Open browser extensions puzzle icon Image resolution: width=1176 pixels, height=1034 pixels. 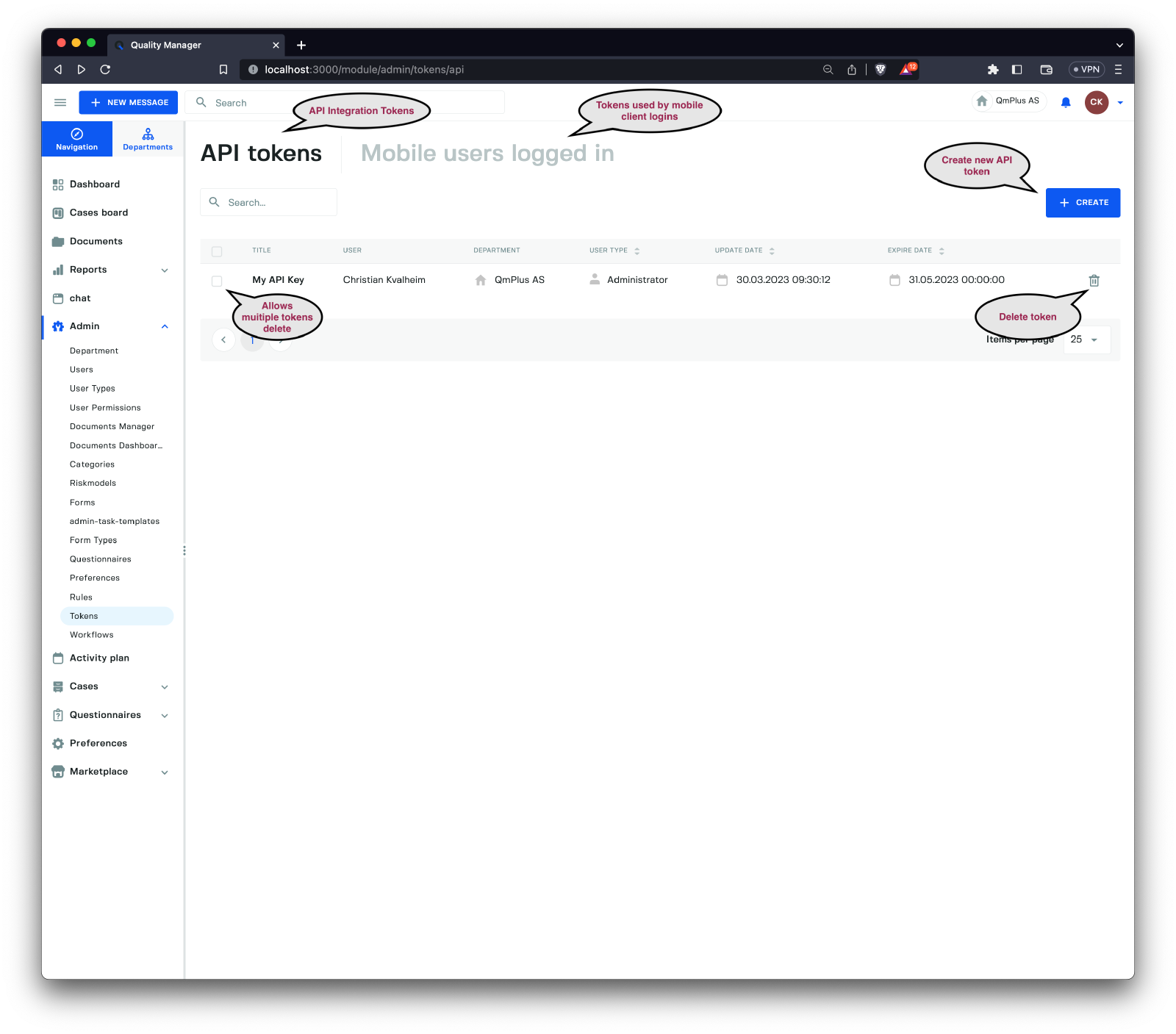(x=993, y=70)
